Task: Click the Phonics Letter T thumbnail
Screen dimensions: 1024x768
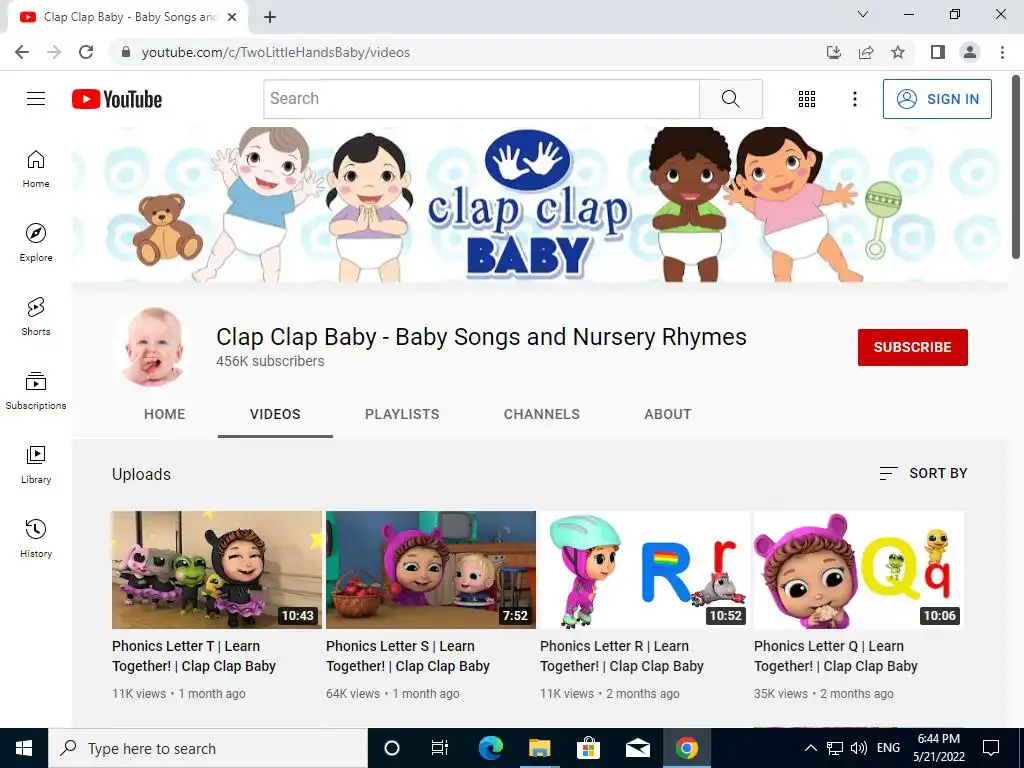Action: click(x=217, y=570)
